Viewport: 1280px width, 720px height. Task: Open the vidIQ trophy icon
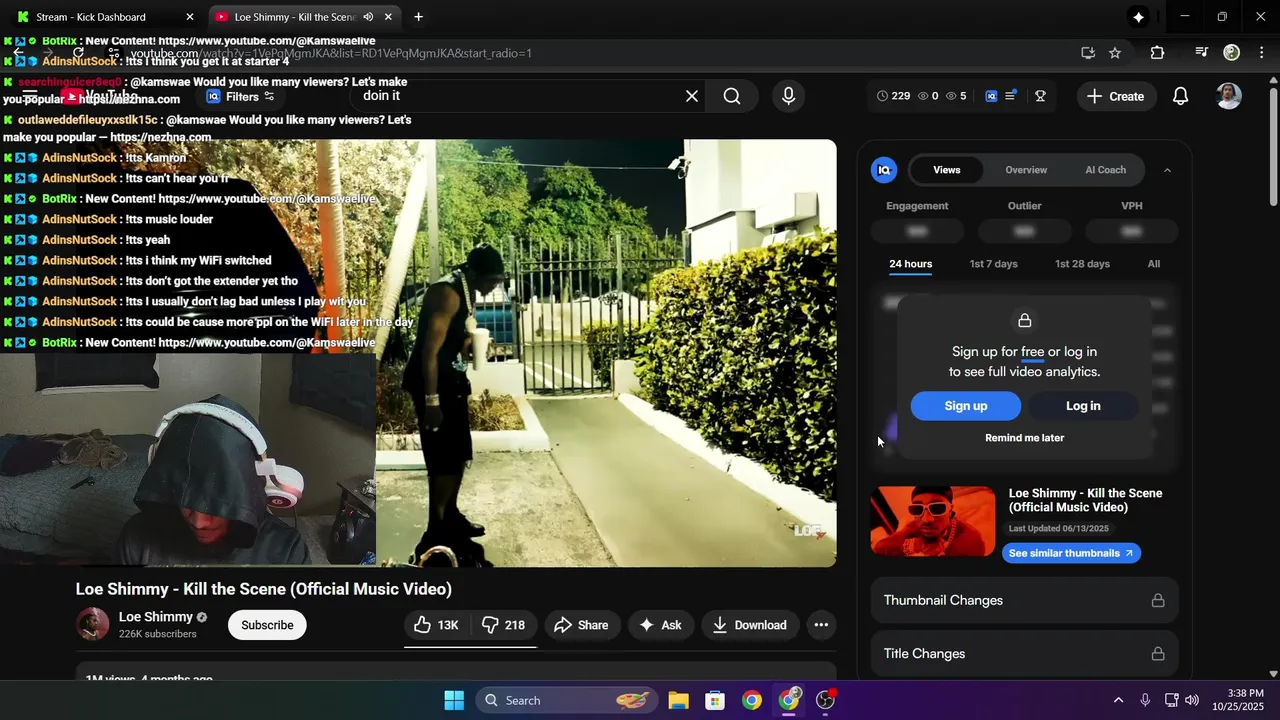[1040, 96]
